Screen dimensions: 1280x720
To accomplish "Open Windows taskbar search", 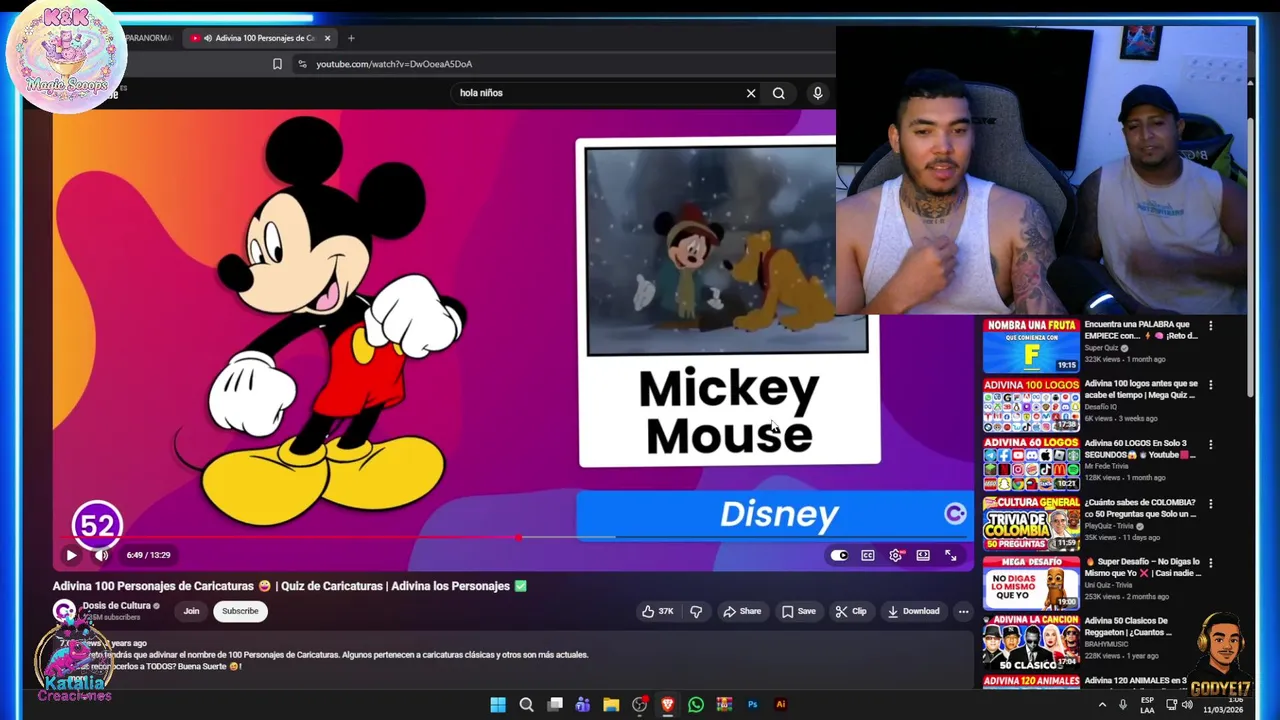I will click(527, 705).
